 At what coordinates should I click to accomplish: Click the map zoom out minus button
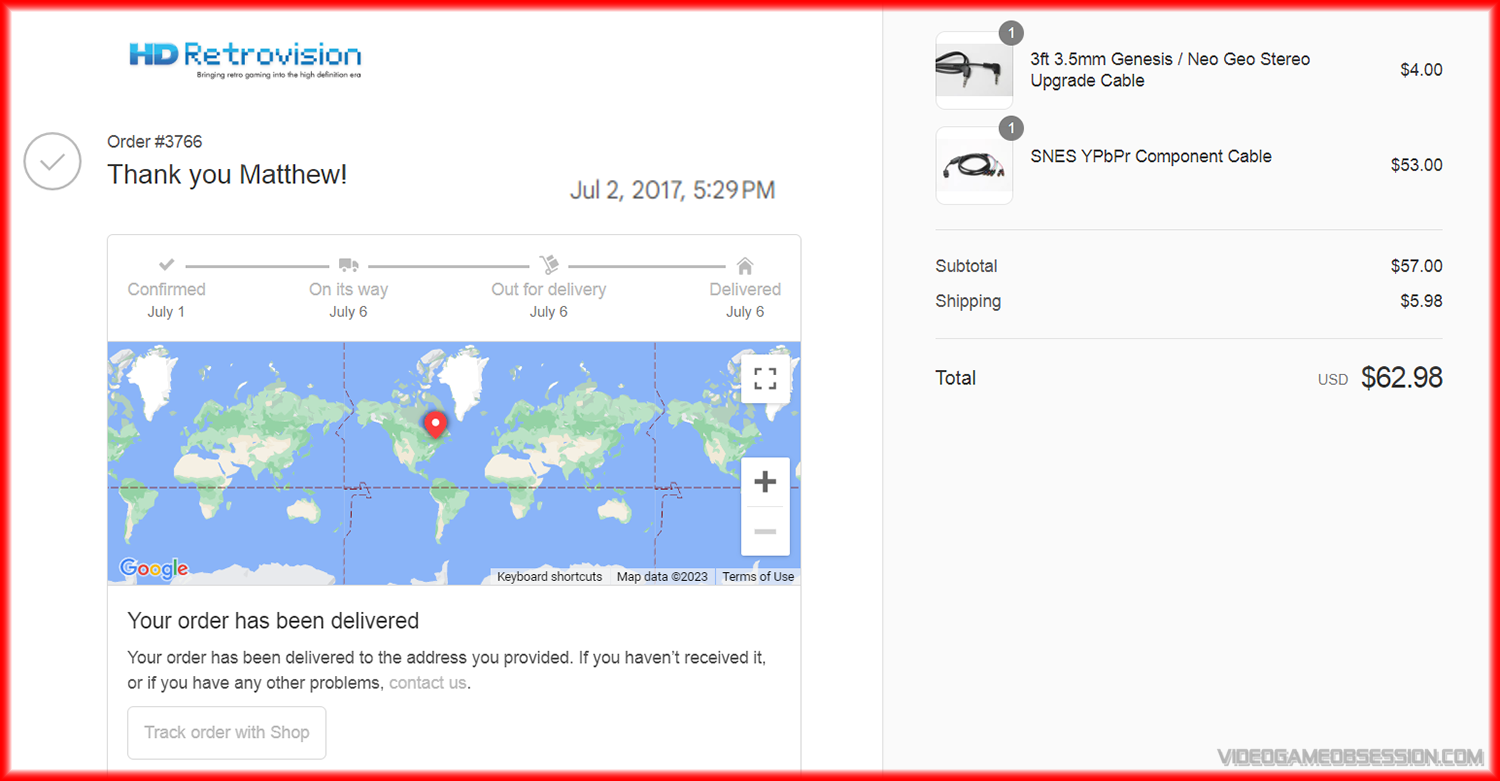tap(765, 531)
